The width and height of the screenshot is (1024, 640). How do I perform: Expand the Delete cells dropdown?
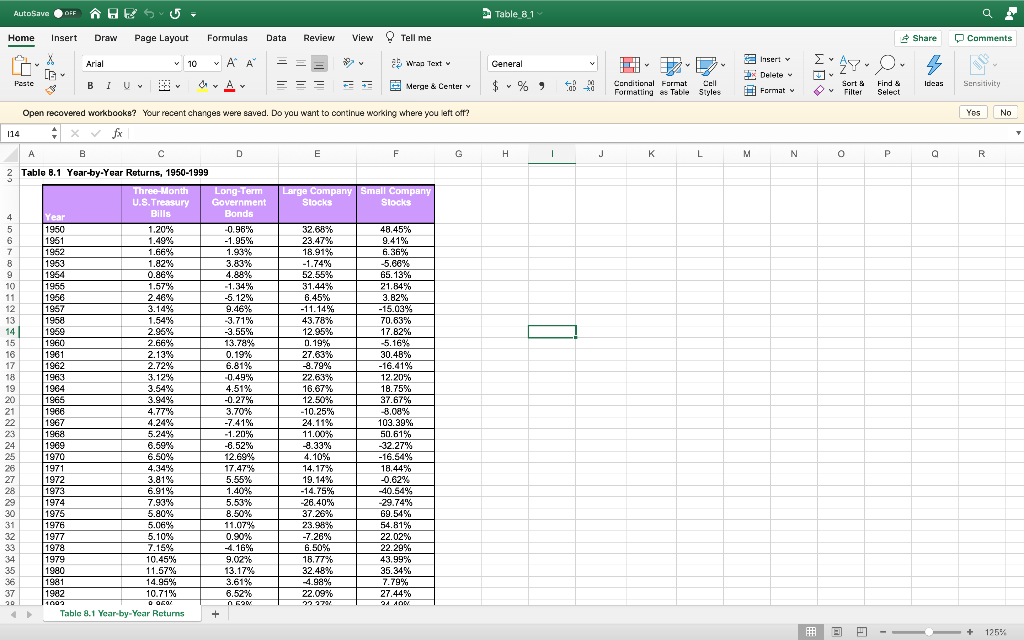(790, 75)
